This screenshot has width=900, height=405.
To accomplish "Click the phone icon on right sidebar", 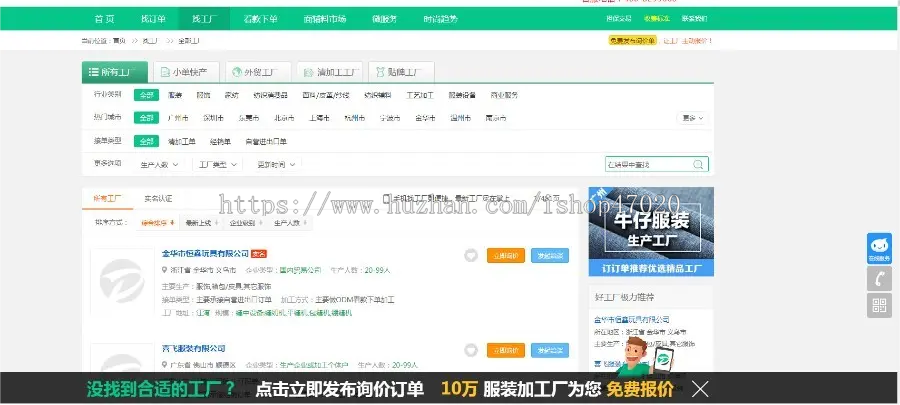I will (879, 278).
